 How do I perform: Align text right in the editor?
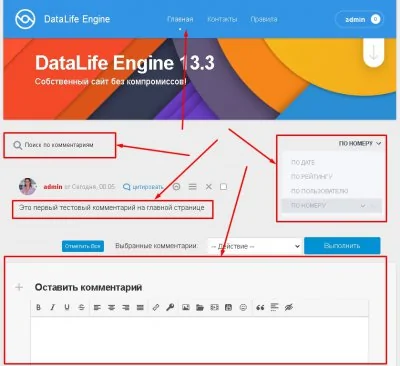click(126, 307)
